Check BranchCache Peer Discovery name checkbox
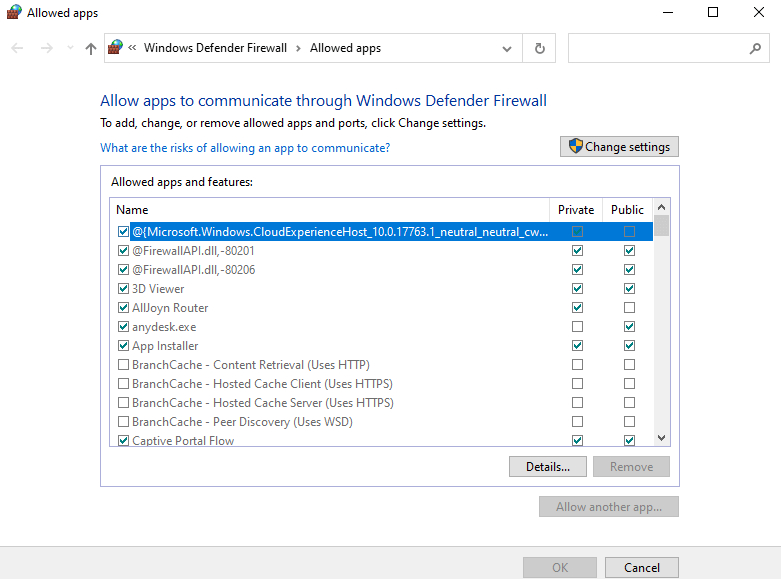 [x=123, y=422]
